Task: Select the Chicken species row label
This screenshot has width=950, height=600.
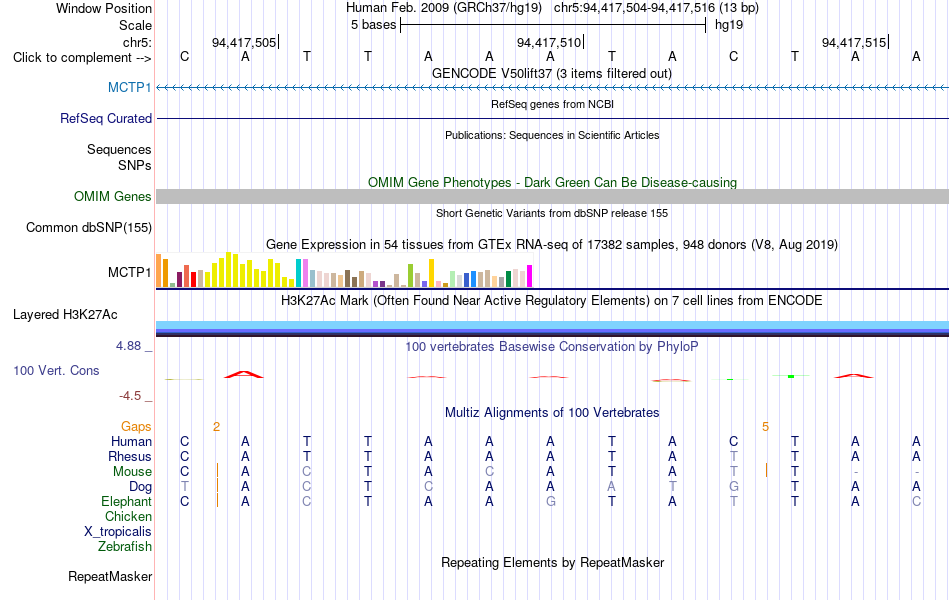Action: click(x=128, y=516)
